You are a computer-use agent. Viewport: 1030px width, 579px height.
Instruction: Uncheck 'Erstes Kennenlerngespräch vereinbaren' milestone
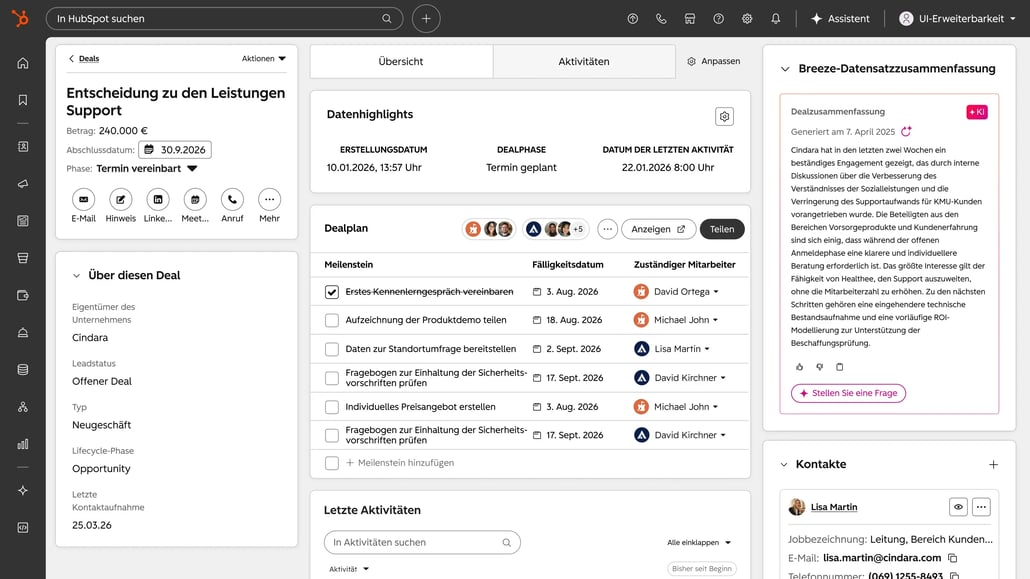pos(332,292)
